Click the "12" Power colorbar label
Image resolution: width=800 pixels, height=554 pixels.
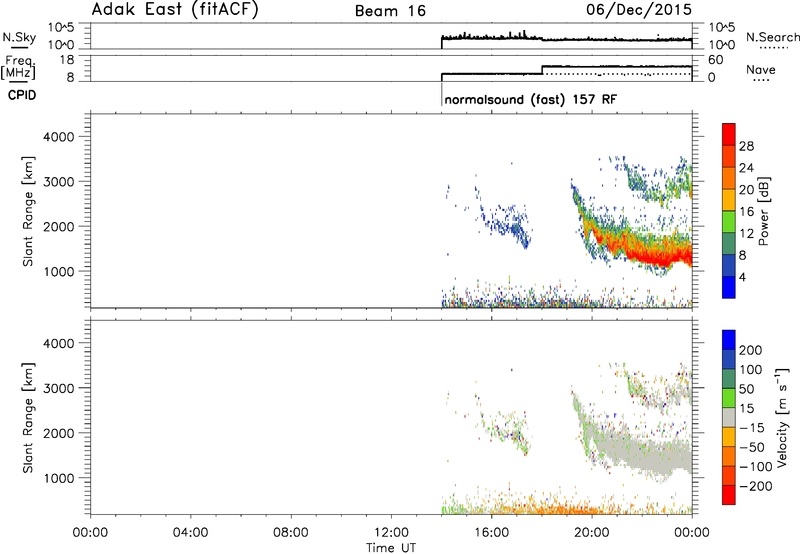[746, 234]
